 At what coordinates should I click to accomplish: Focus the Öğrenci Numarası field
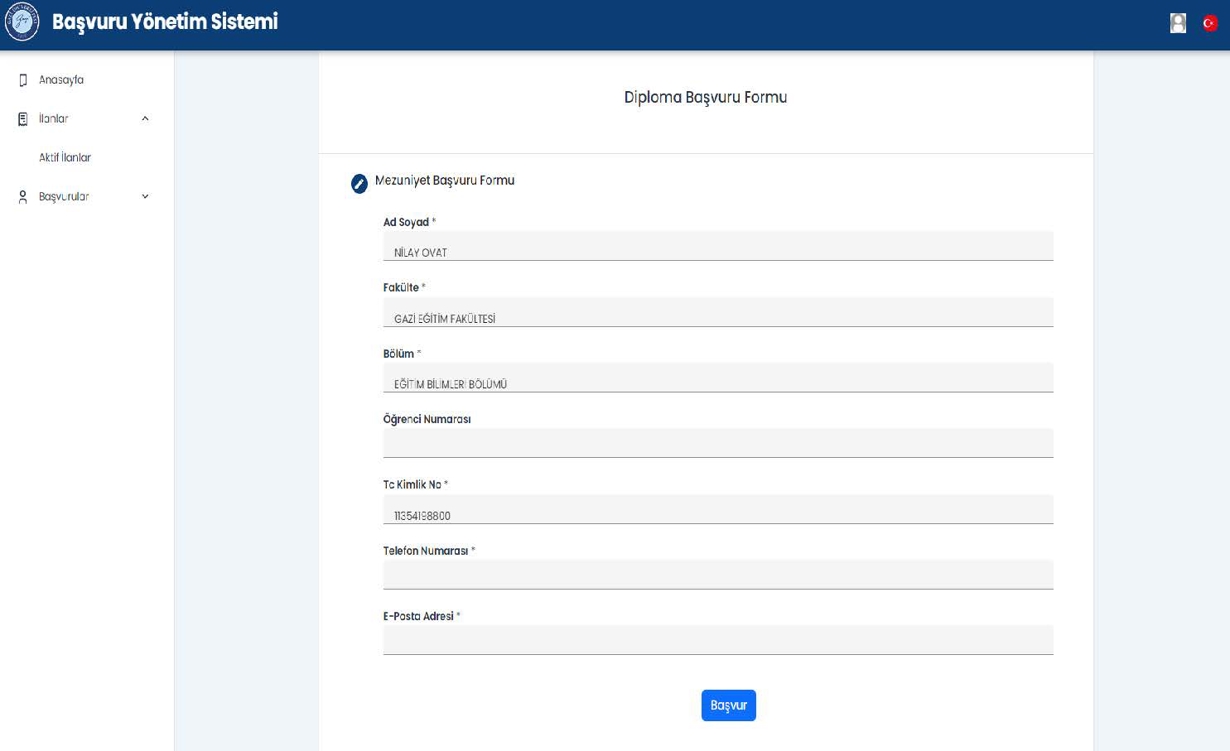(x=718, y=443)
